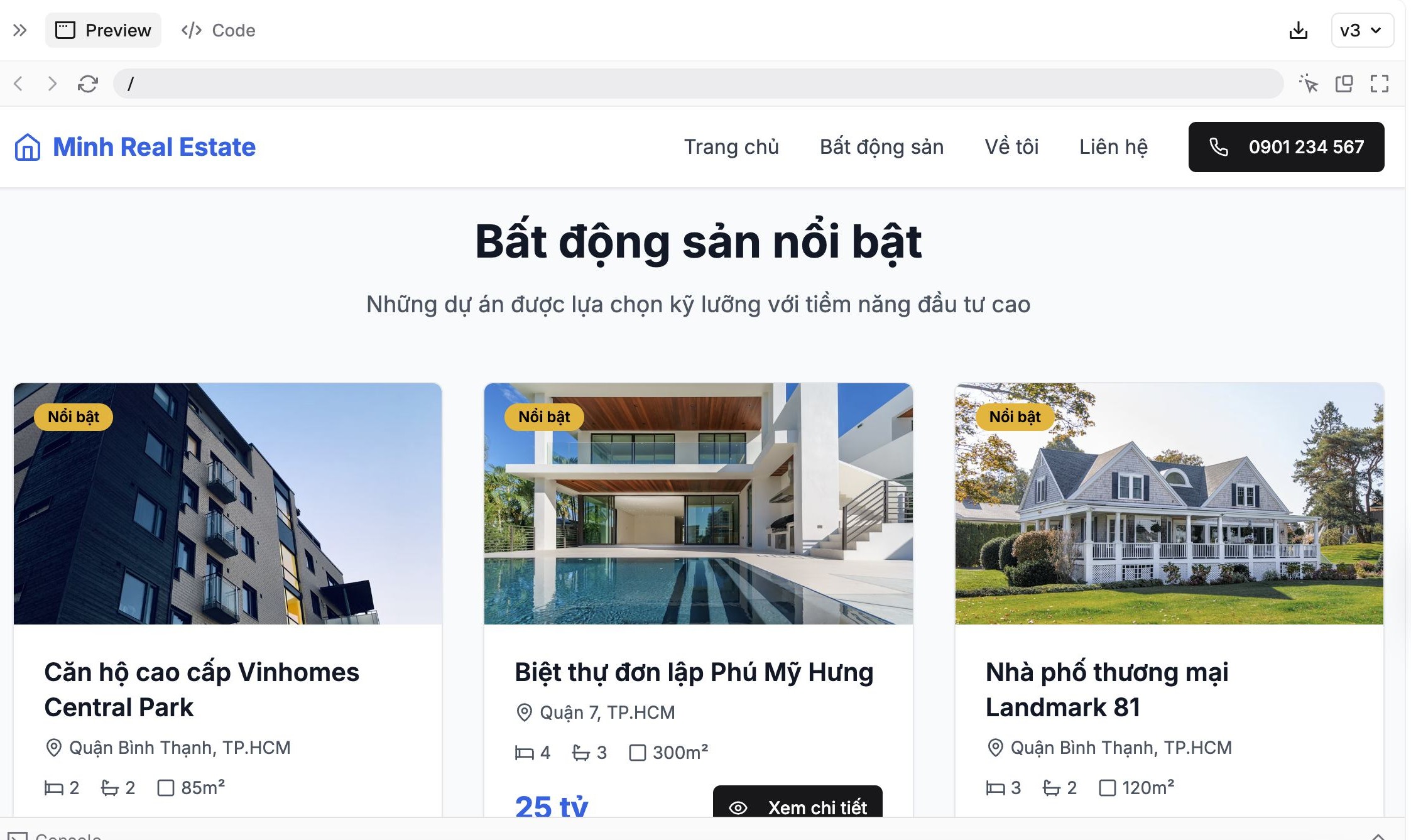Reload the preview with the refresh icon
The width and height of the screenshot is (1411, 840).
(88, 84)
